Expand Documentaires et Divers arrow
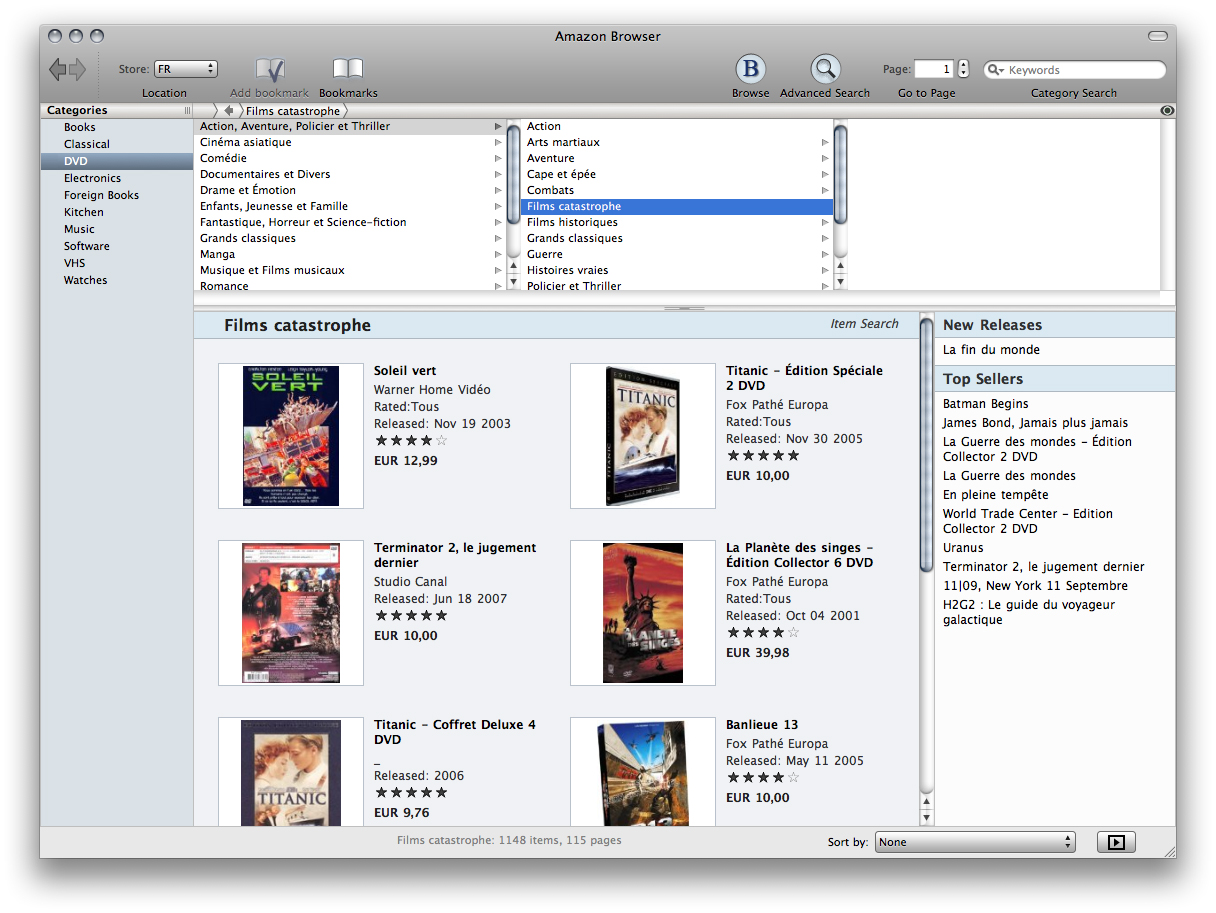This screenshot has width=1216, height=913. pyautogui.click(x=498, y=174)
